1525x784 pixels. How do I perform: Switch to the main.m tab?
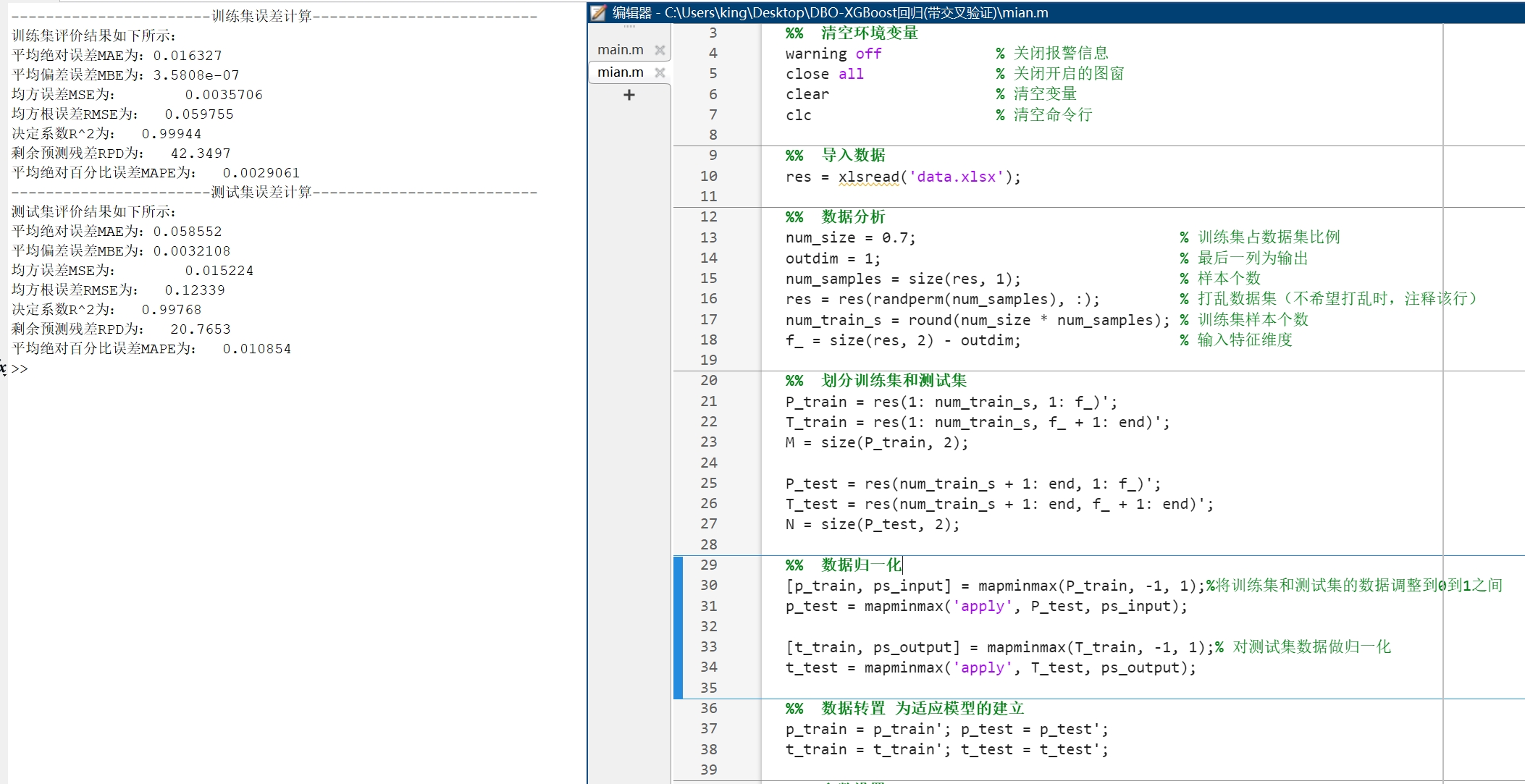point(620,49)
